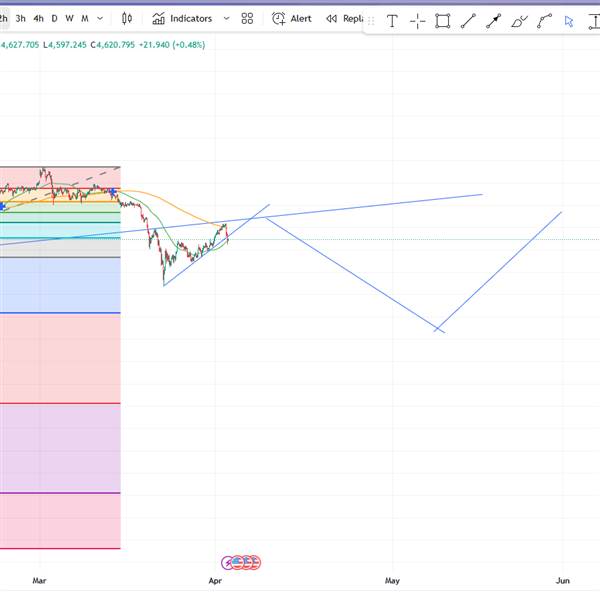Switch to the D daily timeframe
The width and height of the screenshot is (600, 600).
point(54,18)
